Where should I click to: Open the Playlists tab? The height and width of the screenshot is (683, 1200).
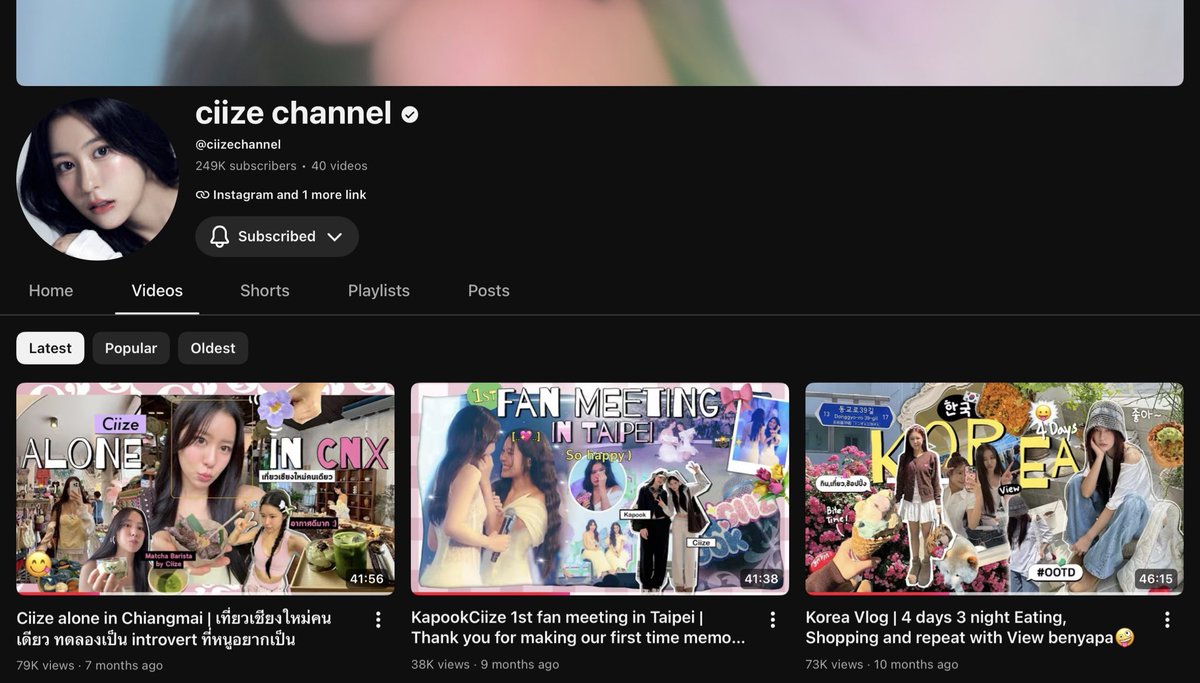(x=379, y=291)
